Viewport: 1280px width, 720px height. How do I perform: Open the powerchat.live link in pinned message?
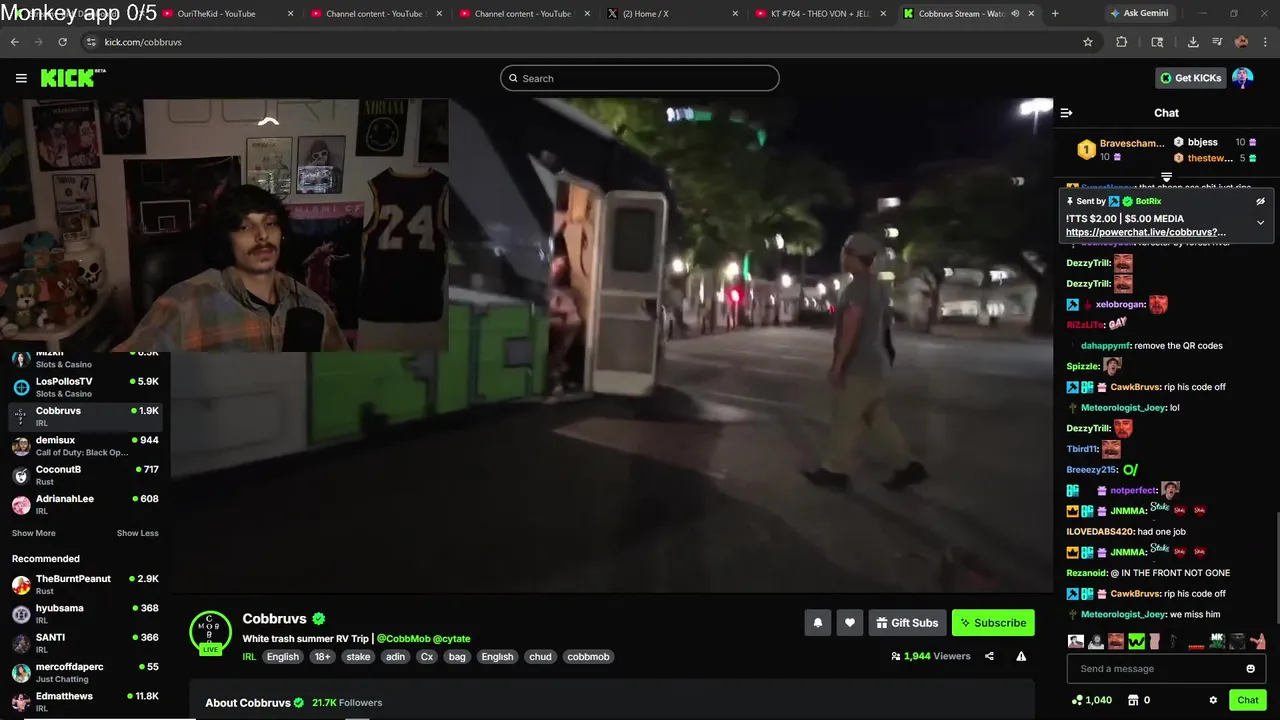[1145, 232]
